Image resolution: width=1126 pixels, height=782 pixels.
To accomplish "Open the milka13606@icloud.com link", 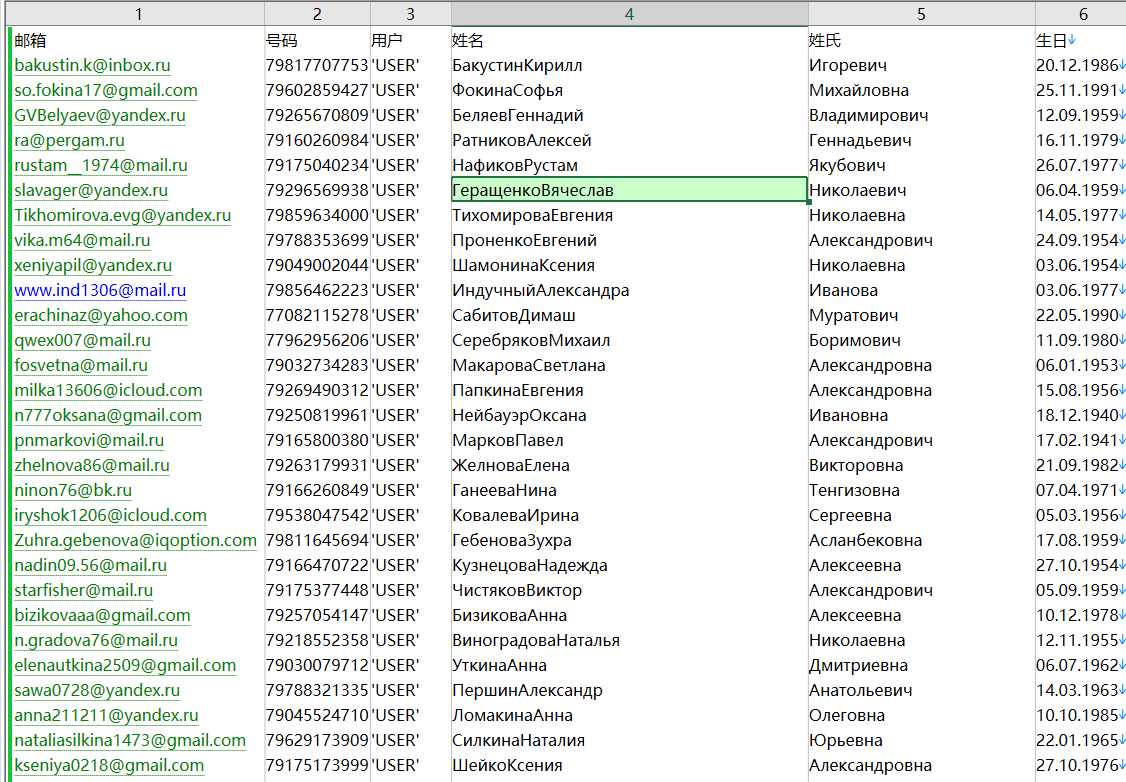I will pos(108,391).
